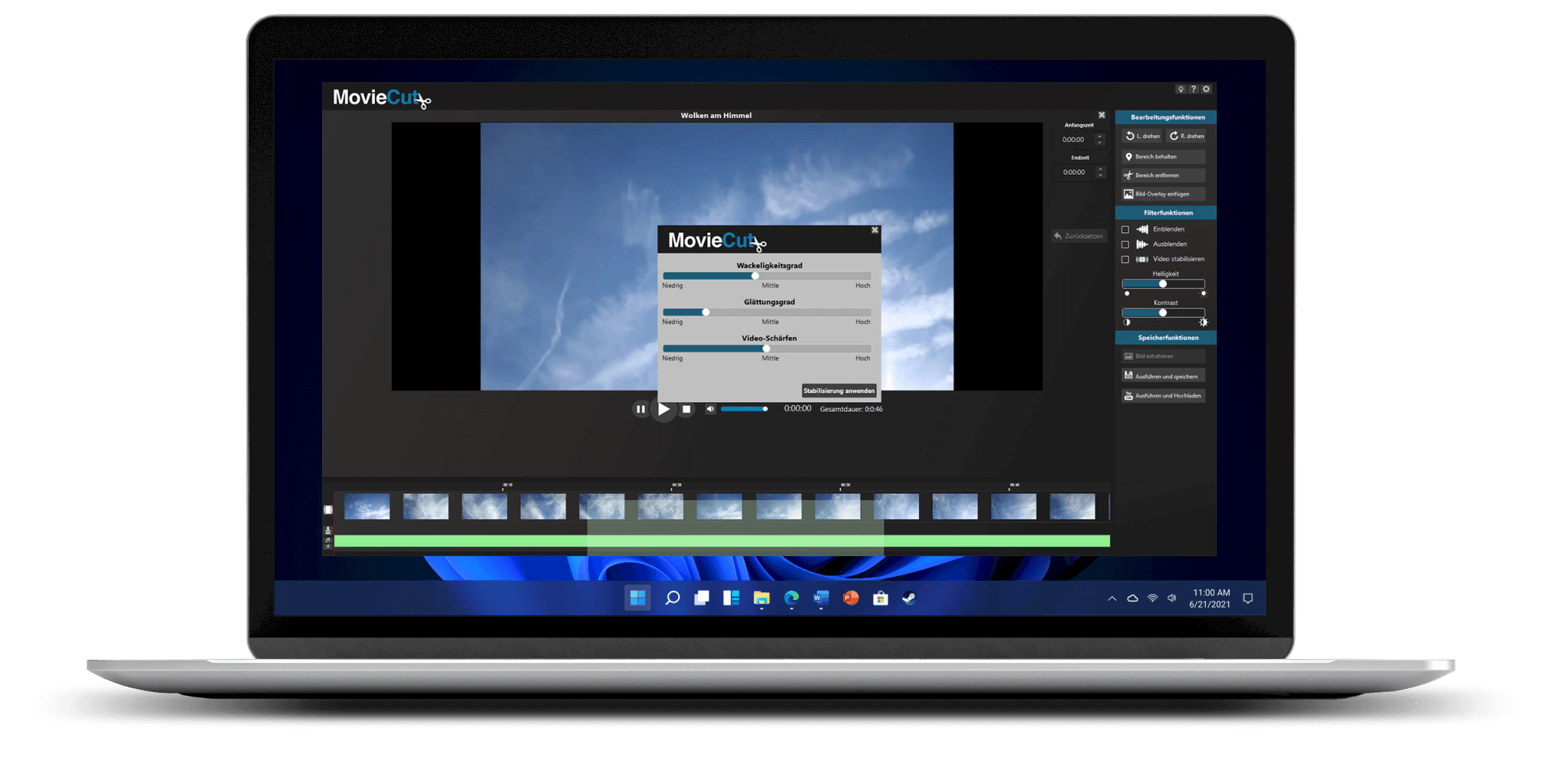Click the Anfangszeit time field
Screen dimensions: 1542x784
(1074, 140)
